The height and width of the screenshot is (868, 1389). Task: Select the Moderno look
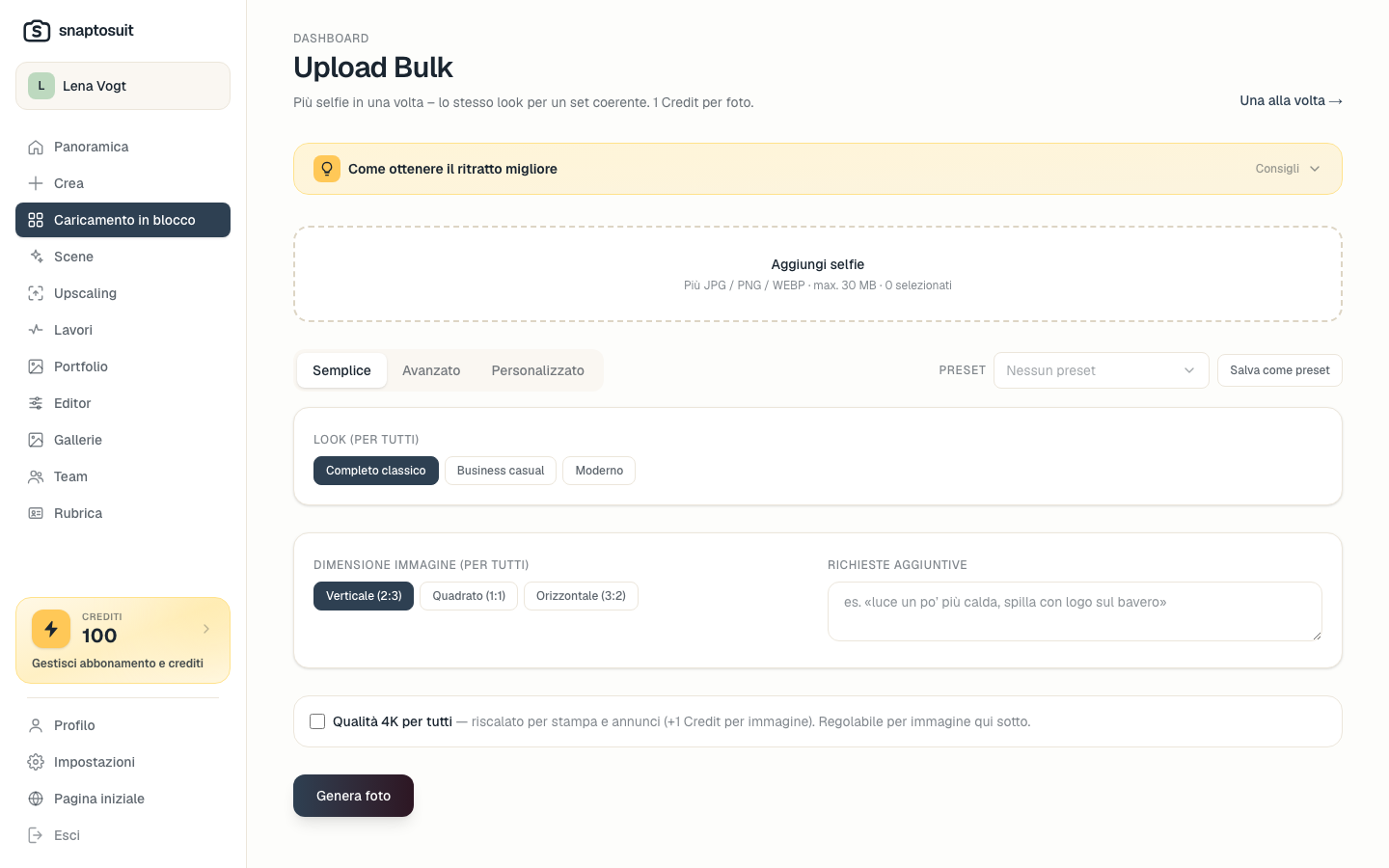point(599,471)
